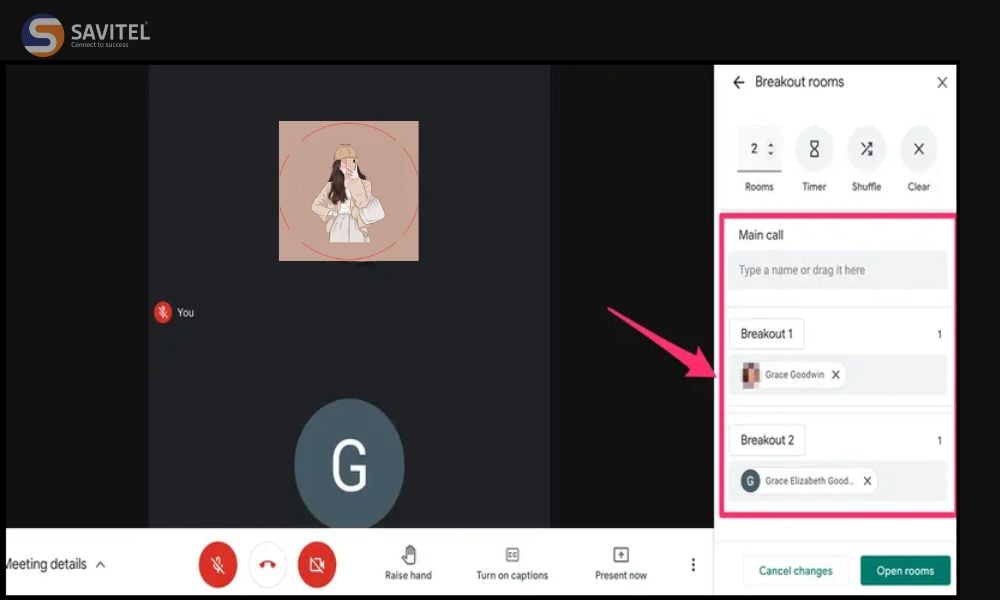Open more options three-dot menu
This screenshot has height=600, width=1000.
(x=693, y=564)
